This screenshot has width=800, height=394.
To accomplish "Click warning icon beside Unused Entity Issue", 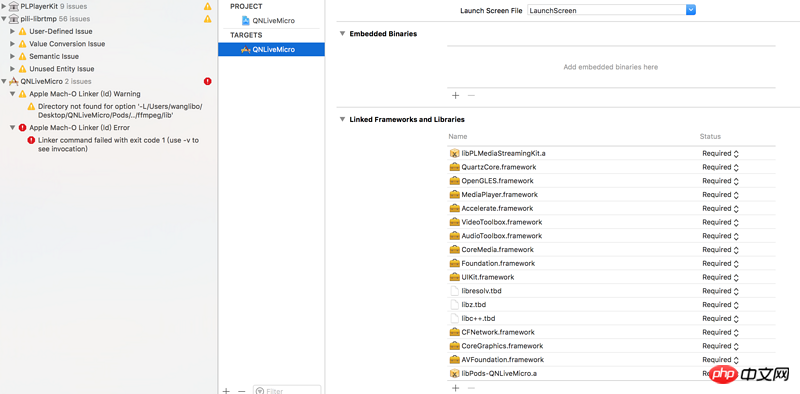I will coord(22,69).
